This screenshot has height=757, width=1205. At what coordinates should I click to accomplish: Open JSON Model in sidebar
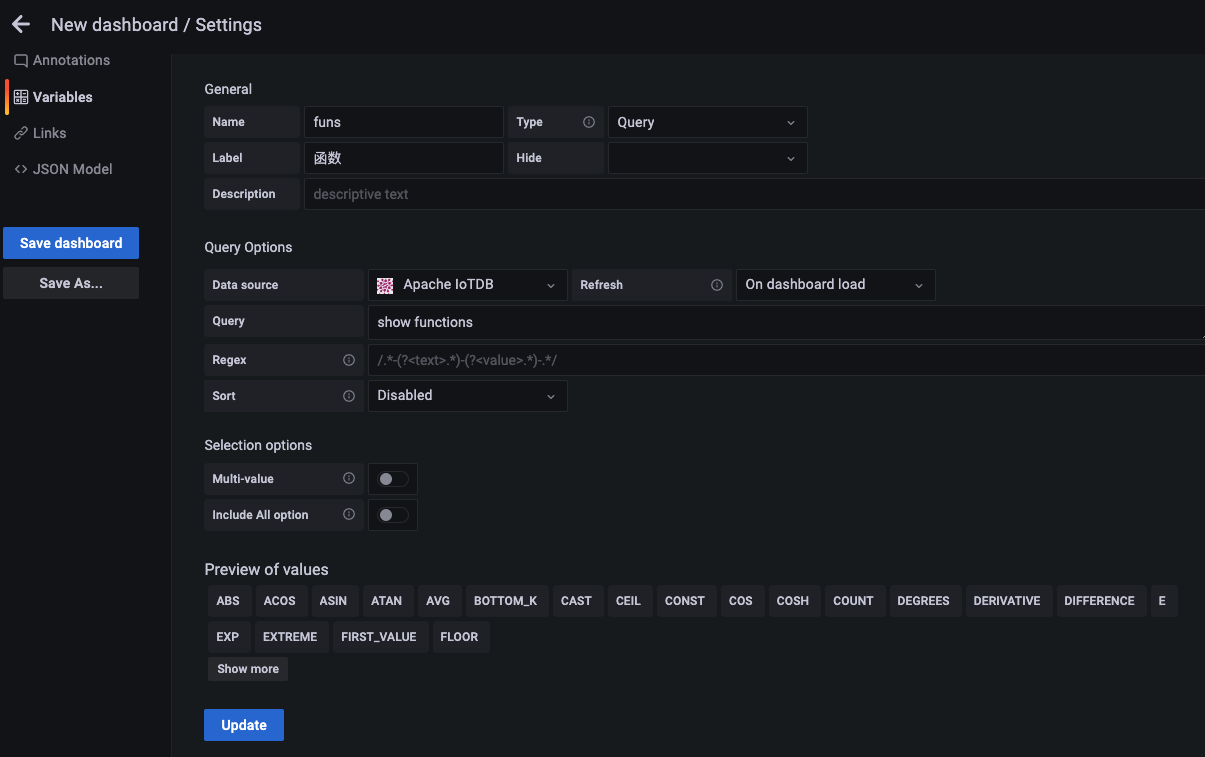point(72,169)
